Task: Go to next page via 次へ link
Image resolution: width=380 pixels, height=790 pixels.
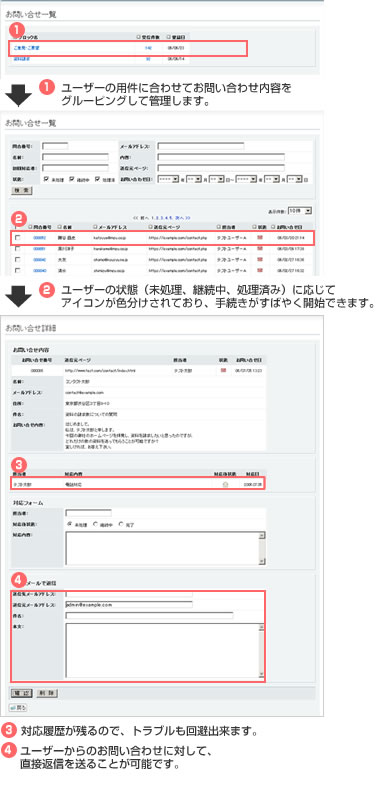Action: point(182,218)
